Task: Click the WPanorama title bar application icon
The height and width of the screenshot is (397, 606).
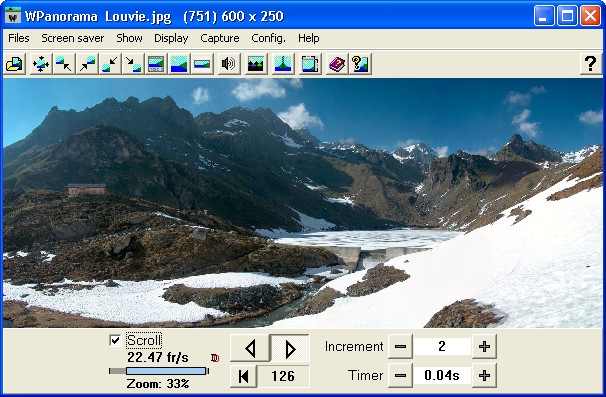Action: [14, 16]
